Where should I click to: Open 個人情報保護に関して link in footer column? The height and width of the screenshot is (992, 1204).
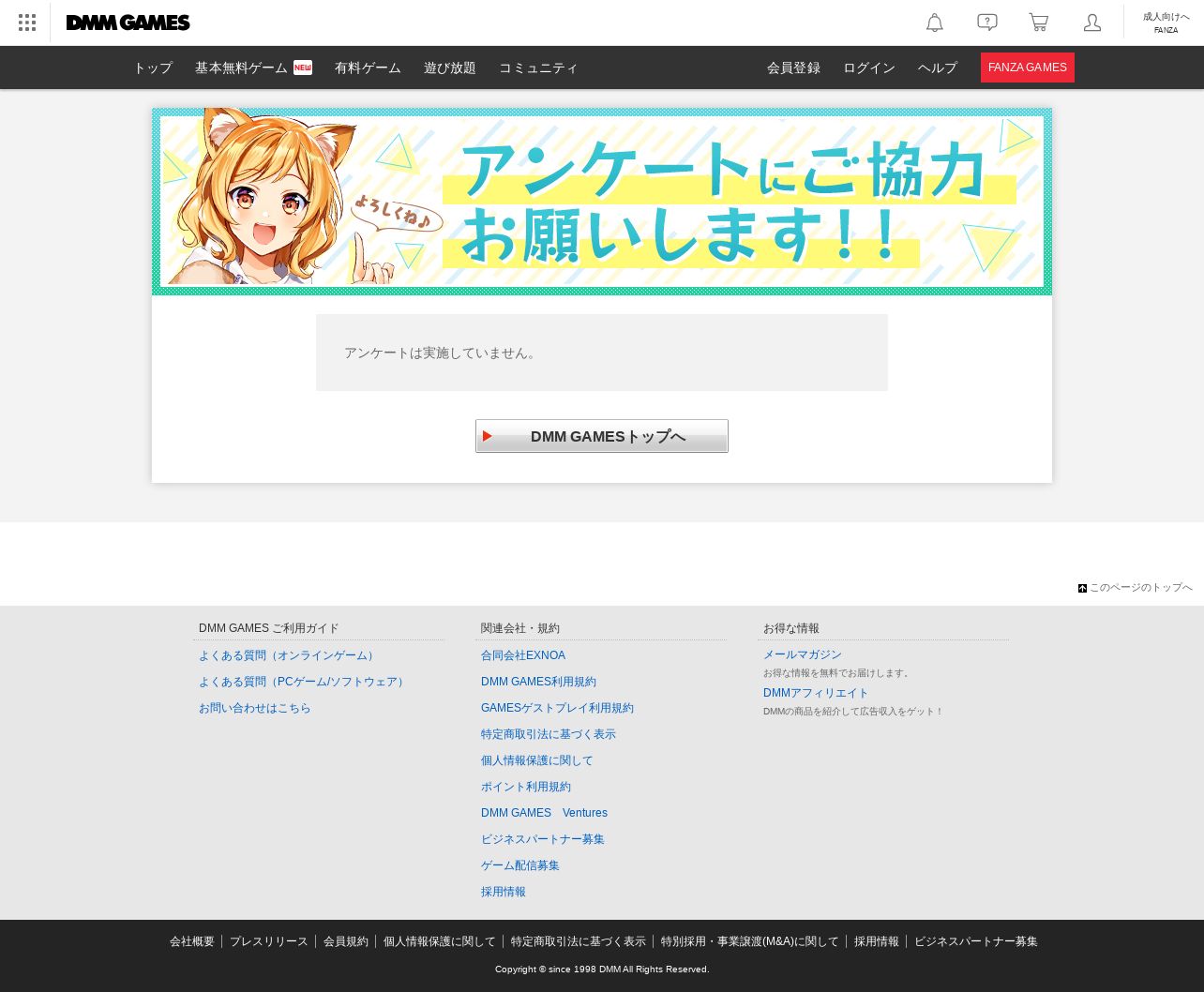(x=537, y=760)
